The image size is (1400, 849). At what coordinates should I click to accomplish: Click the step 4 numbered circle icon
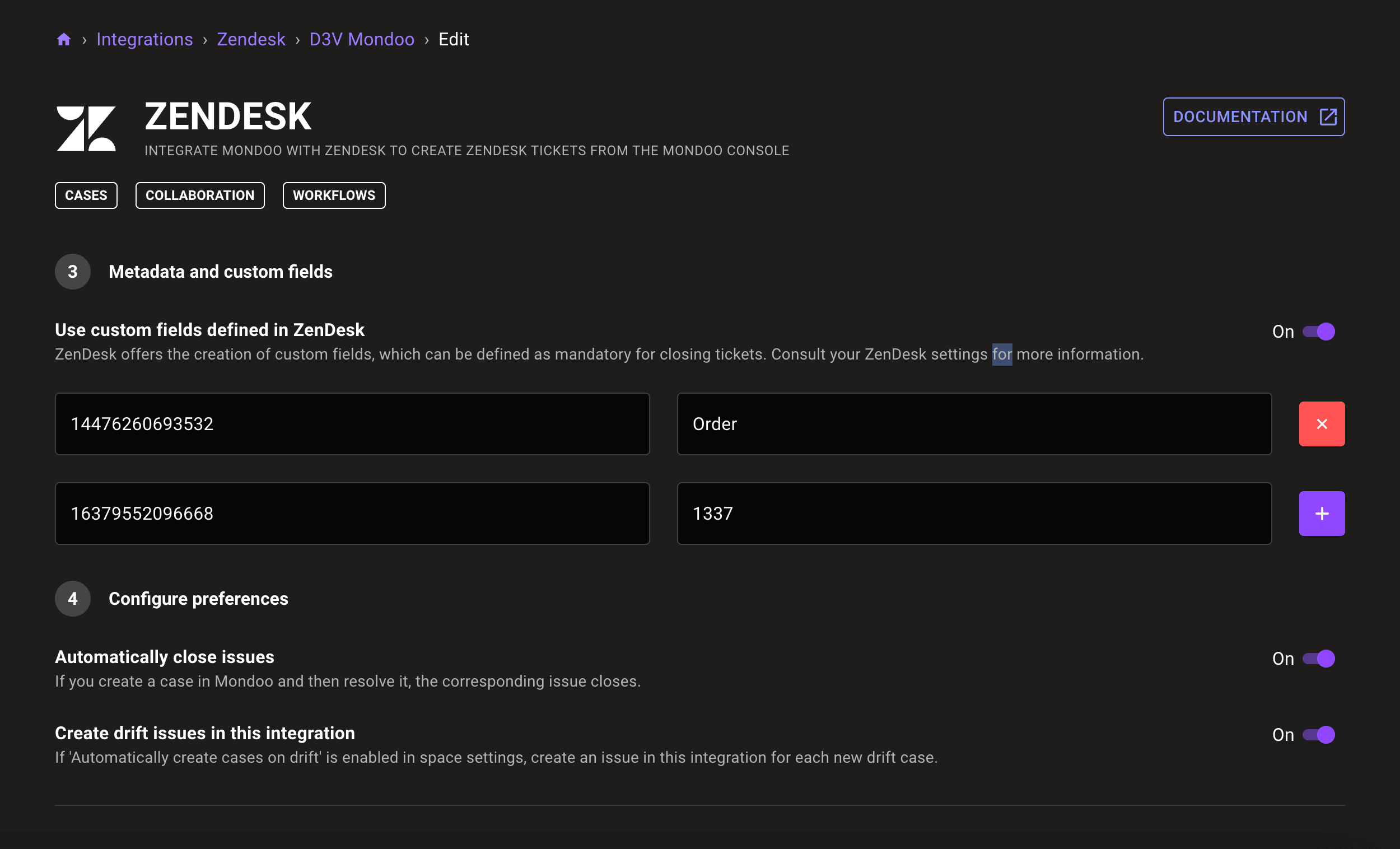coord(73,599)
